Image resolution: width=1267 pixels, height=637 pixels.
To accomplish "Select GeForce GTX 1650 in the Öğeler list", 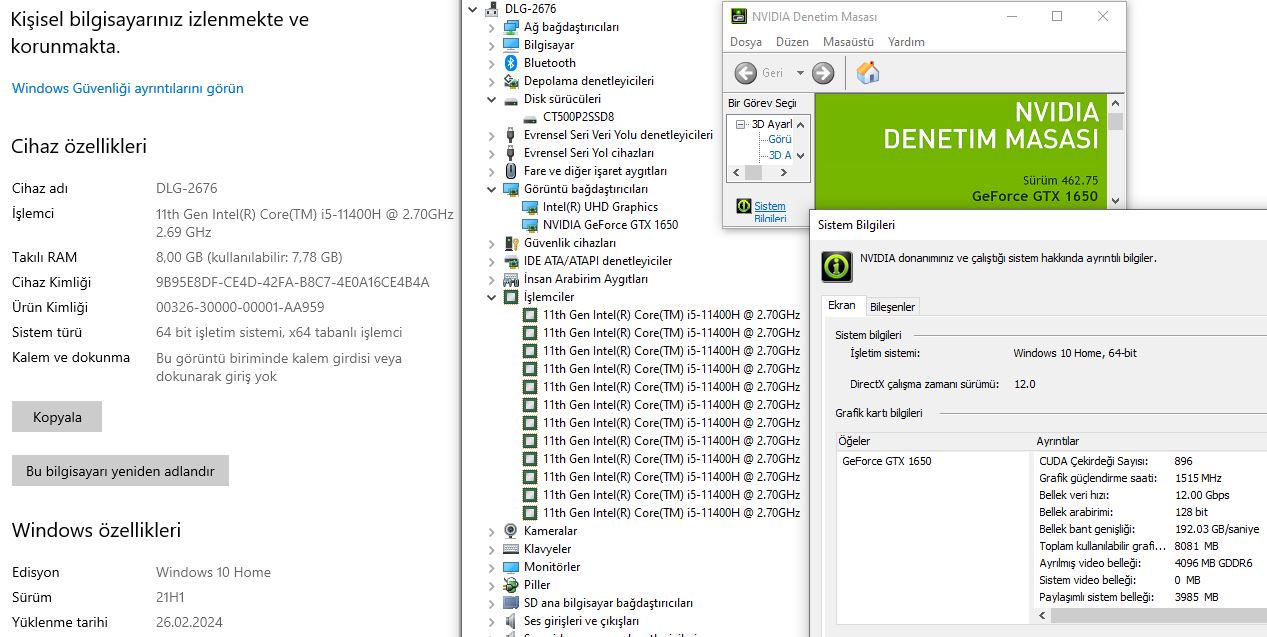I will (886, 461).
